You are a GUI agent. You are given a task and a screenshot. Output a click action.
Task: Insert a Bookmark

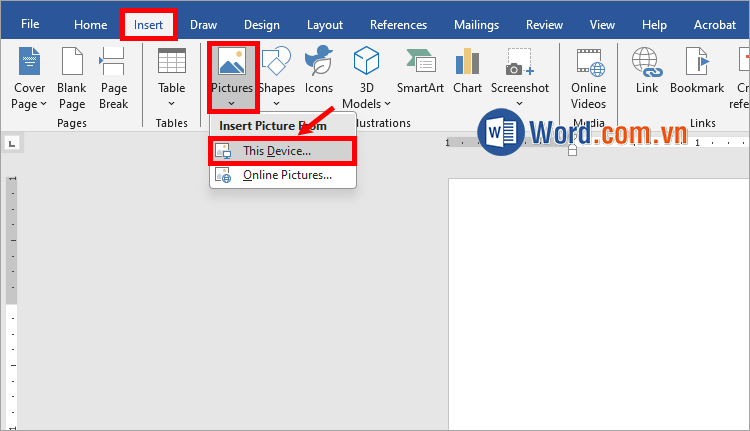click(696, 64)
